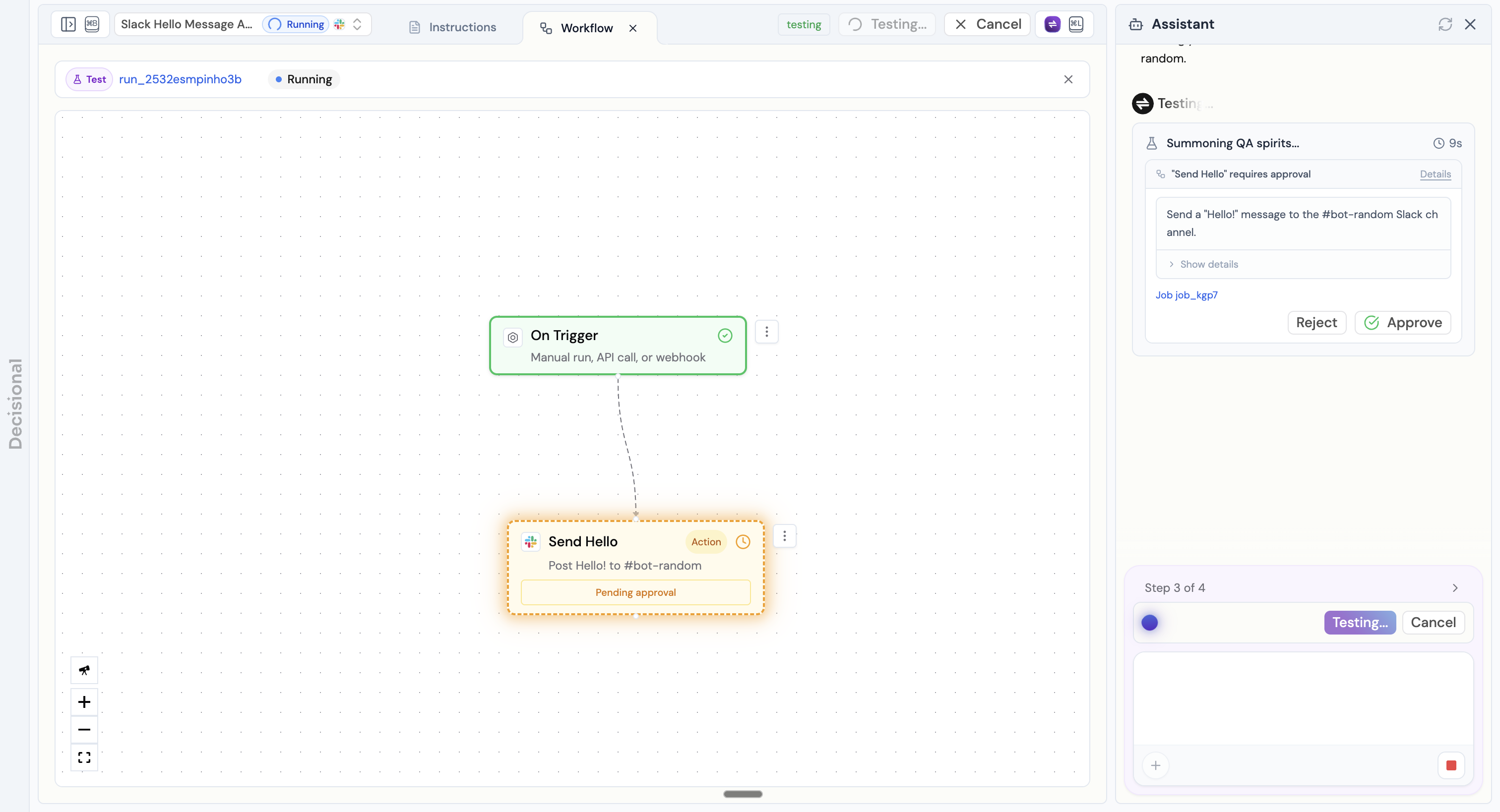Open the Job job_kgp7 link

point(1187,295)
